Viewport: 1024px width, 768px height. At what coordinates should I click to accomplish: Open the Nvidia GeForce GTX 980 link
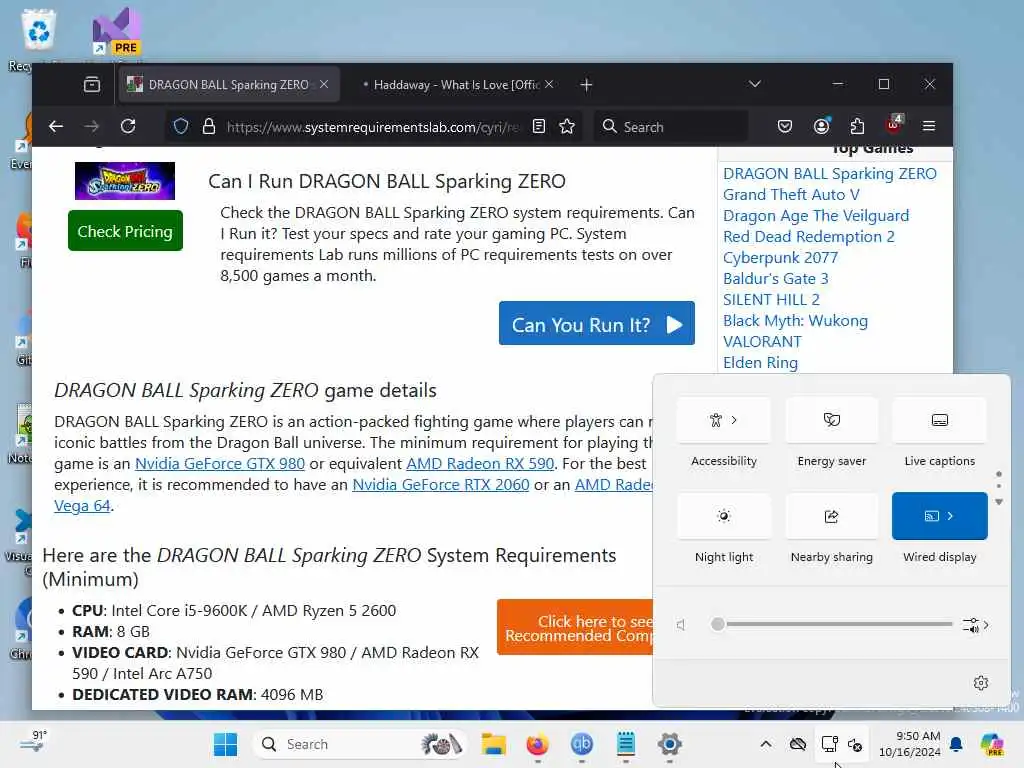(x=219, y=464)
